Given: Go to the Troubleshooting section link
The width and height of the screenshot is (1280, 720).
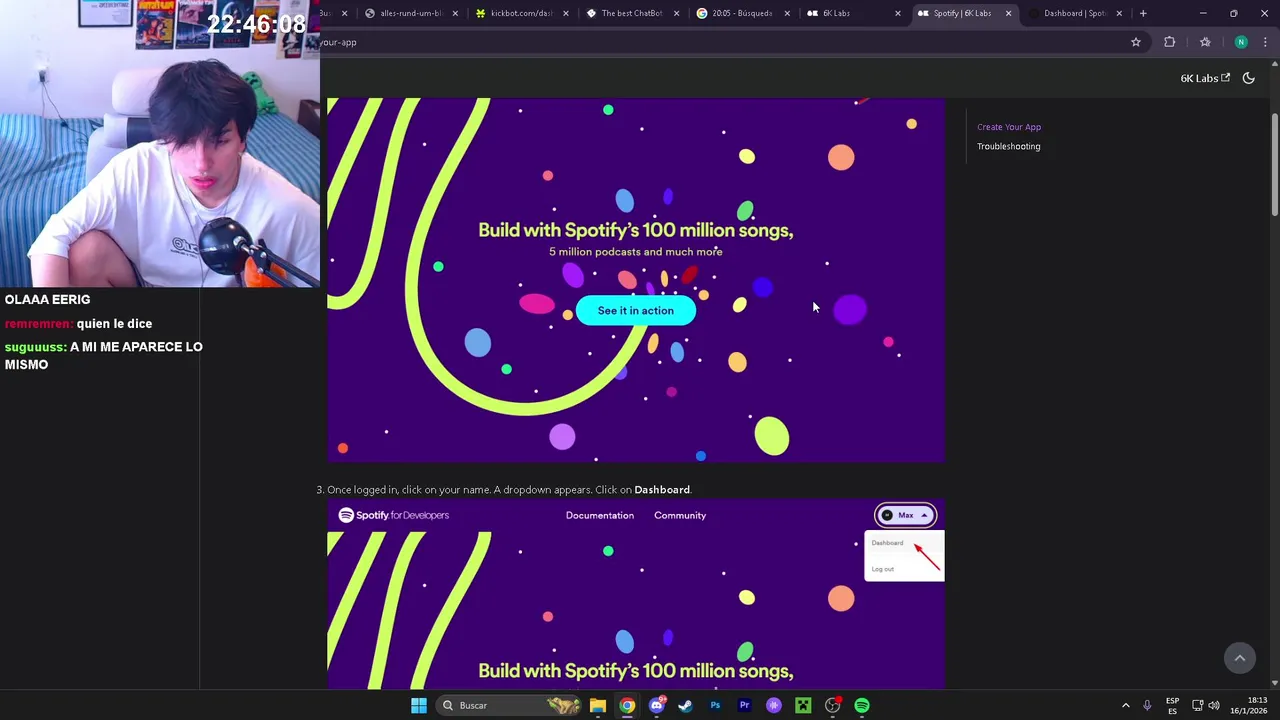Looking at the screenshot, I should [1008, 146].
